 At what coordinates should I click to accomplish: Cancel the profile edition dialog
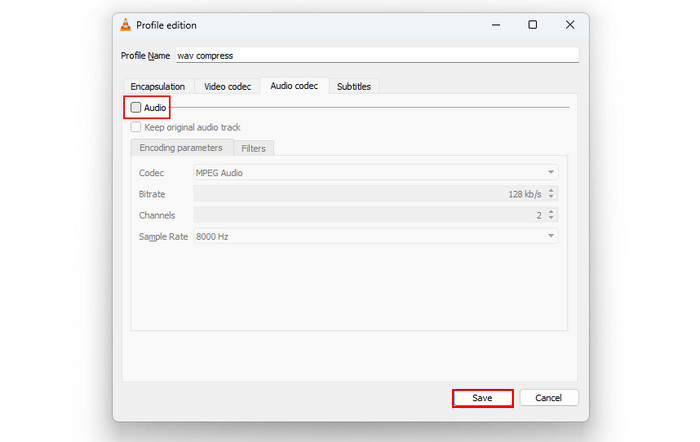pos(549,398)
